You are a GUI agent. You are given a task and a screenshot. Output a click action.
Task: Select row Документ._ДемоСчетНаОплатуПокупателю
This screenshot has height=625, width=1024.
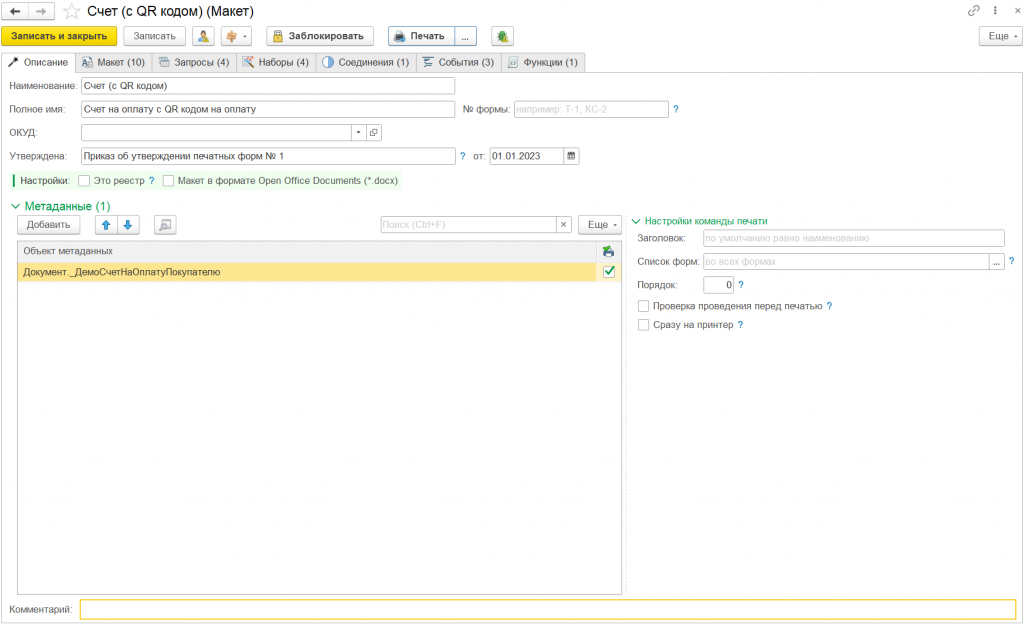(x=307, y=272)
